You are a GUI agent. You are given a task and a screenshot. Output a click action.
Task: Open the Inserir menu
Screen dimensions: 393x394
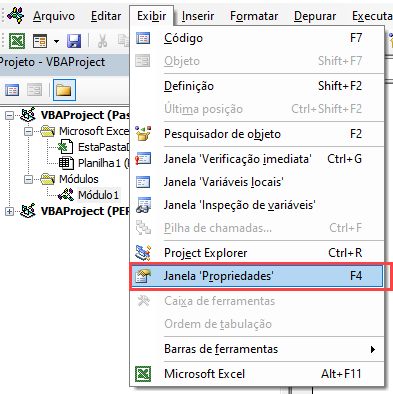coord(198,16)
